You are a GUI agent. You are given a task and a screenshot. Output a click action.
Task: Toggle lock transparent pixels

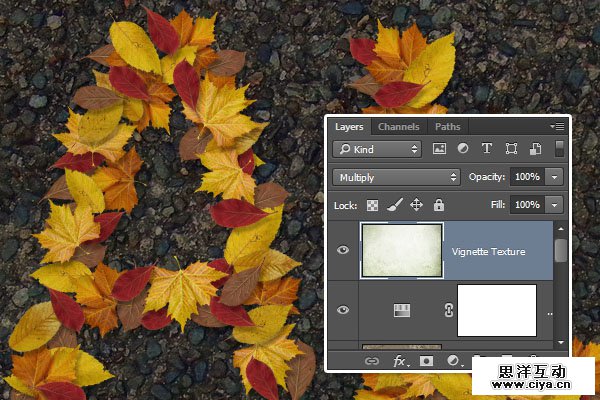pos(372,205)
